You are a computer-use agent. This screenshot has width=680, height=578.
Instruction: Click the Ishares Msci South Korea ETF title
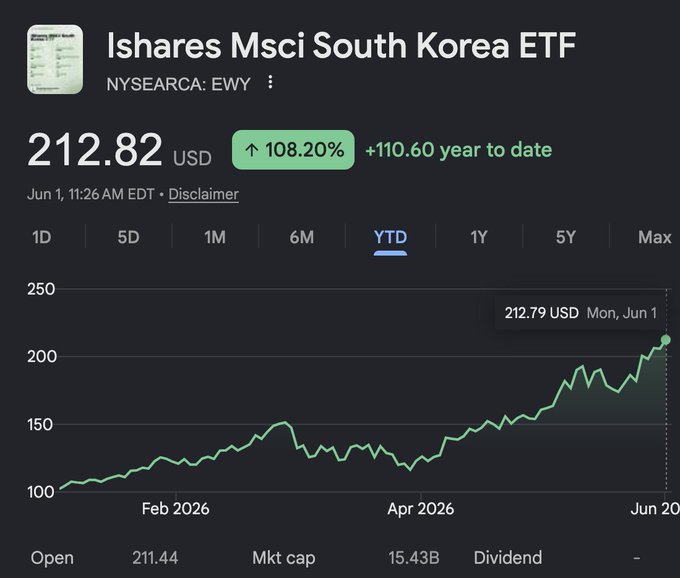[x=341, y=45]
